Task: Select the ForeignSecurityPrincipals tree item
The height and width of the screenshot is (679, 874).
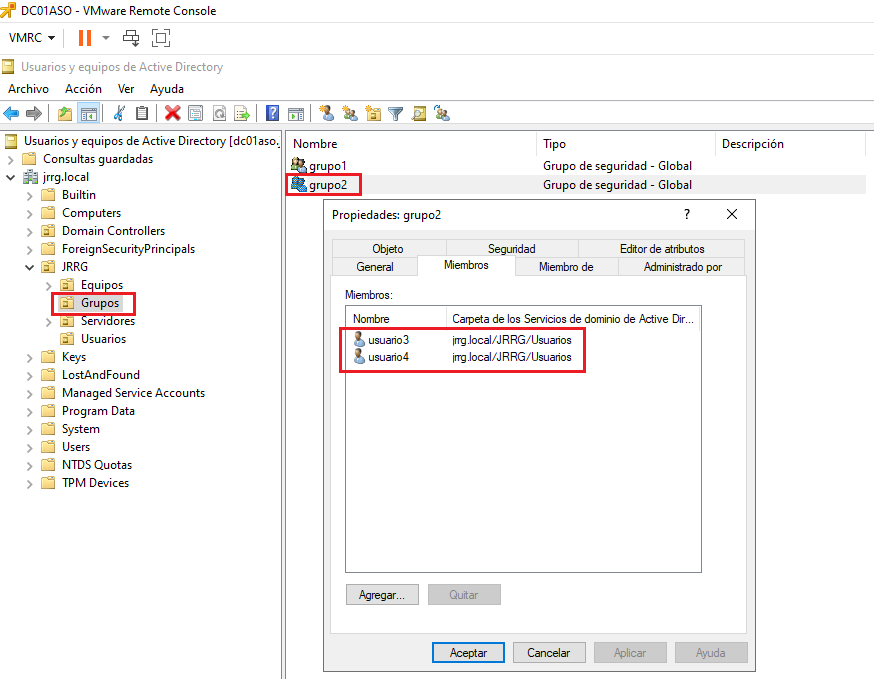Action: [128, 249]
